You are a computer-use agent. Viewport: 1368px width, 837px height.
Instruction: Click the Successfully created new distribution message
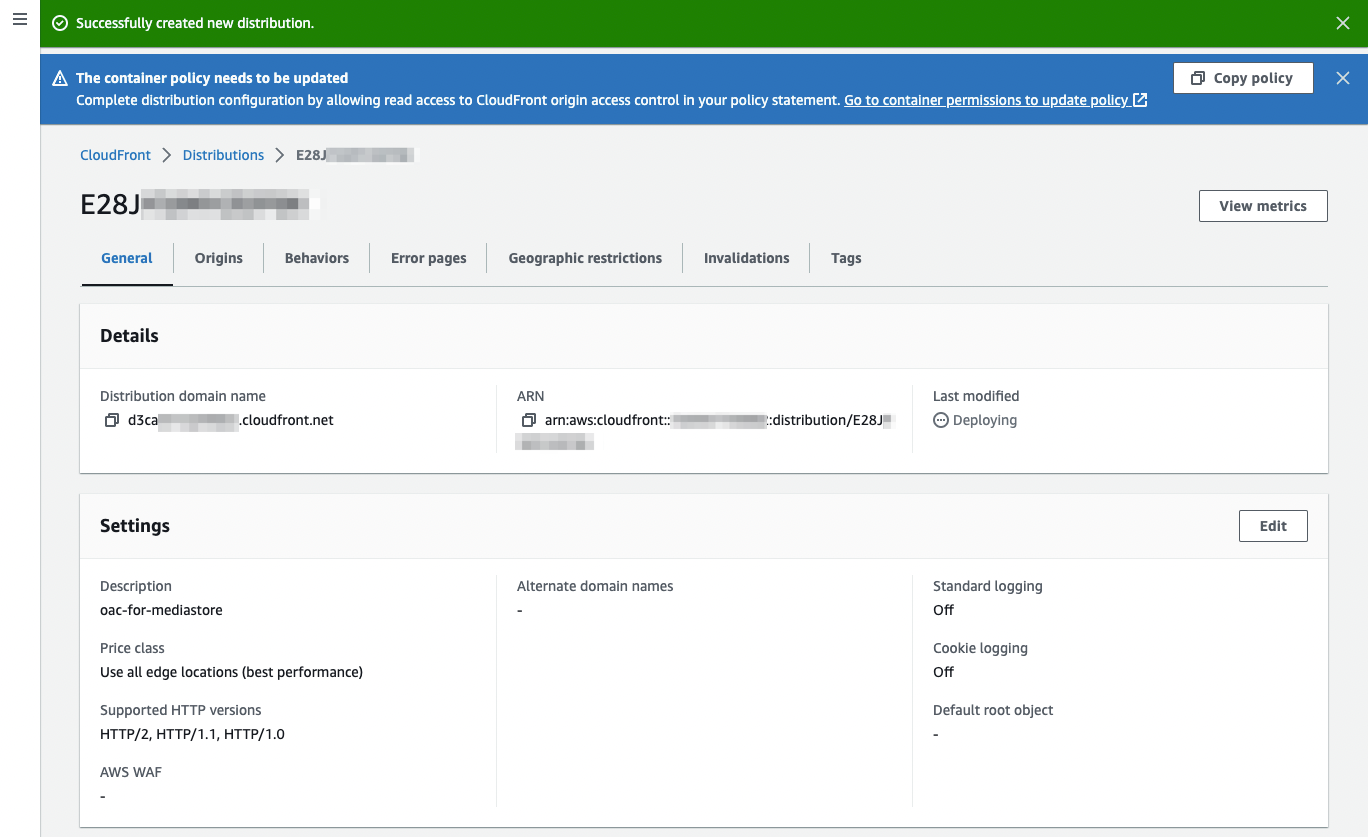195,23
